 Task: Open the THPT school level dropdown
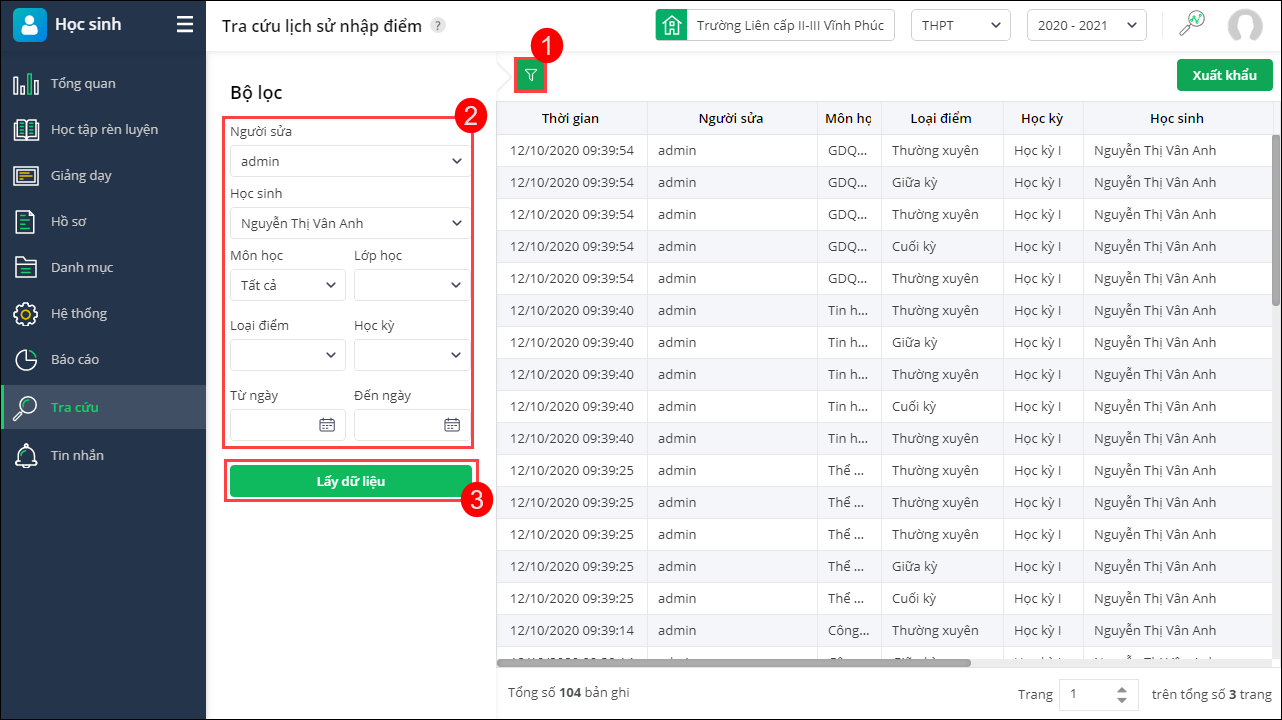pos(961,25)
